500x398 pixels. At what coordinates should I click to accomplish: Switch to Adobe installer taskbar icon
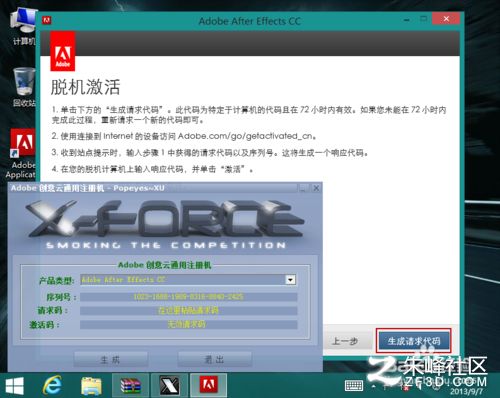click(x=209, y=386)
